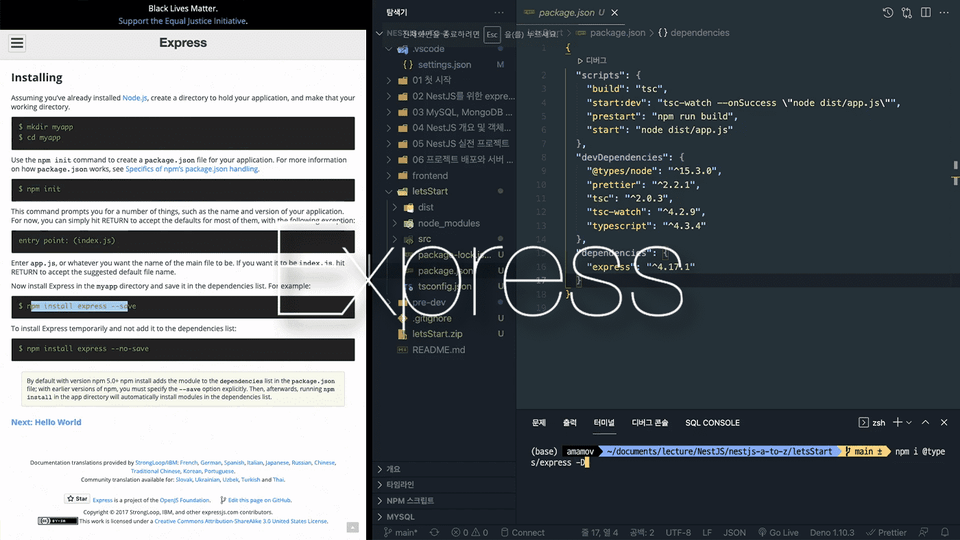Viewport: 960px width, 540px height.
Task: Click LF end-of-line selector in status bar
Action: 707,533
